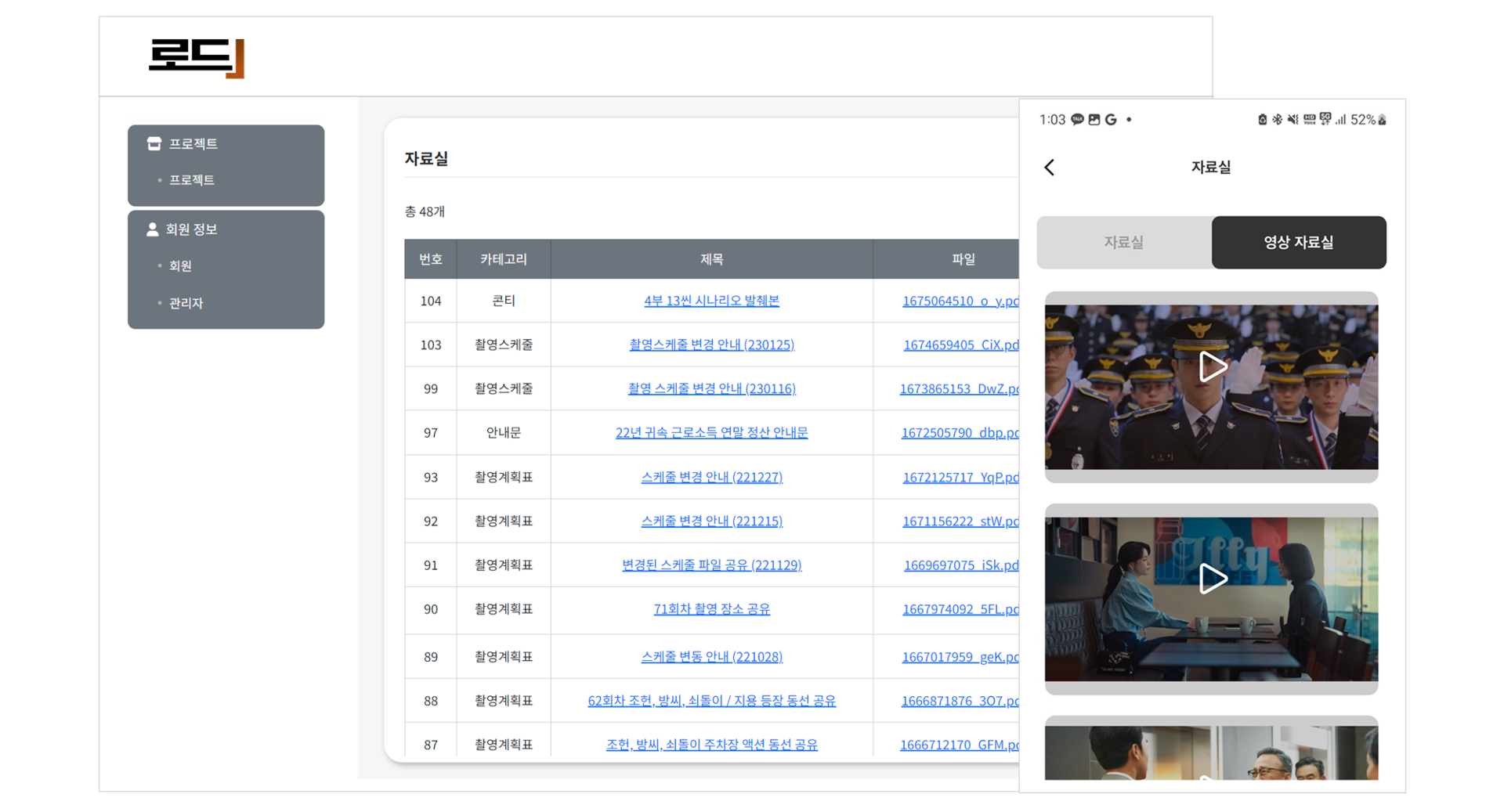Viewport: 1504px width, 812px height.
Task: Open the 관리자 submenu item in sidebar
Action: tap(186, 303)
